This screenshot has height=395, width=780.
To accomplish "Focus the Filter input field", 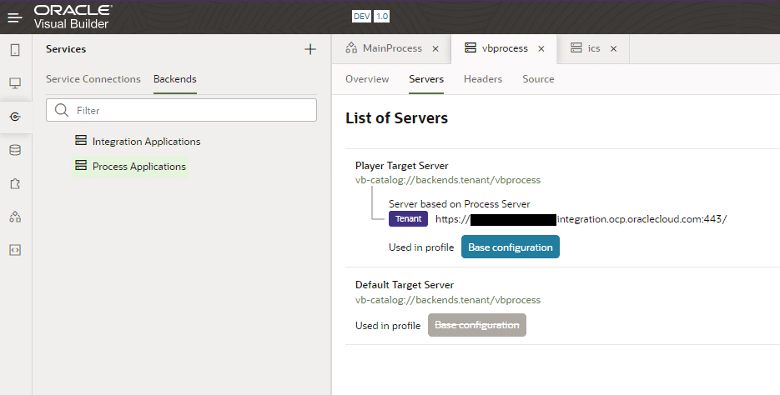I will point(182,110).
